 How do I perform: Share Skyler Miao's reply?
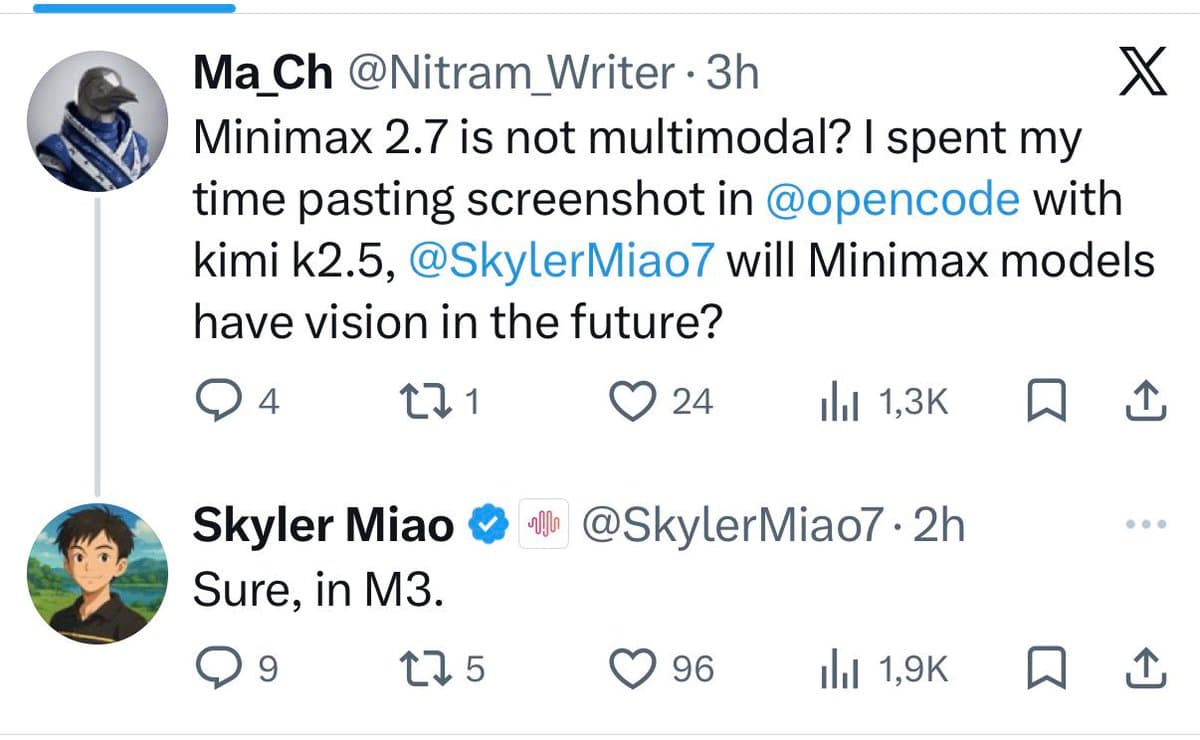coord(1146,666)
